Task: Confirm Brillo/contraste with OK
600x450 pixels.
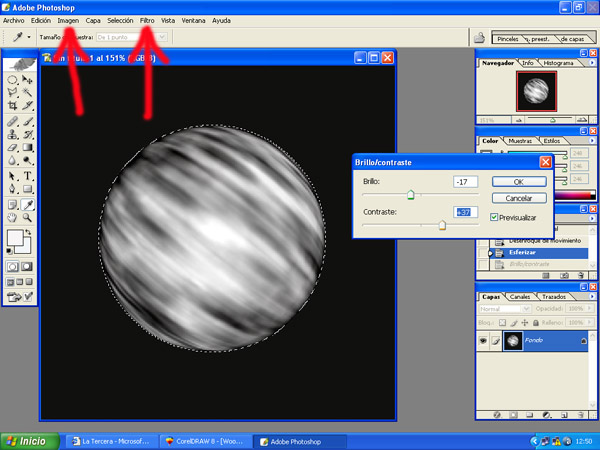Action: (519, 182)
